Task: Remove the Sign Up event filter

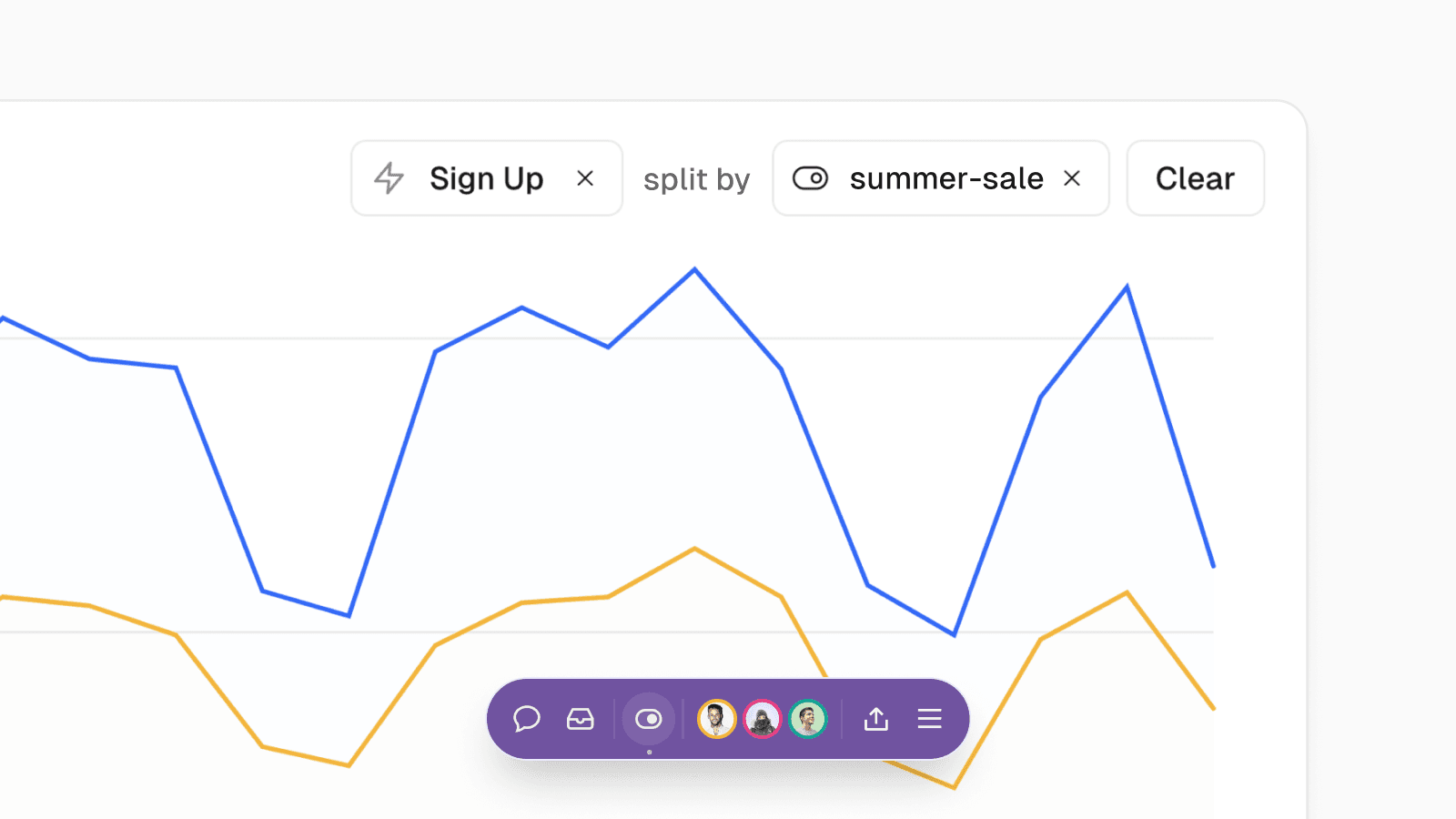Action: tap(585, 178)
